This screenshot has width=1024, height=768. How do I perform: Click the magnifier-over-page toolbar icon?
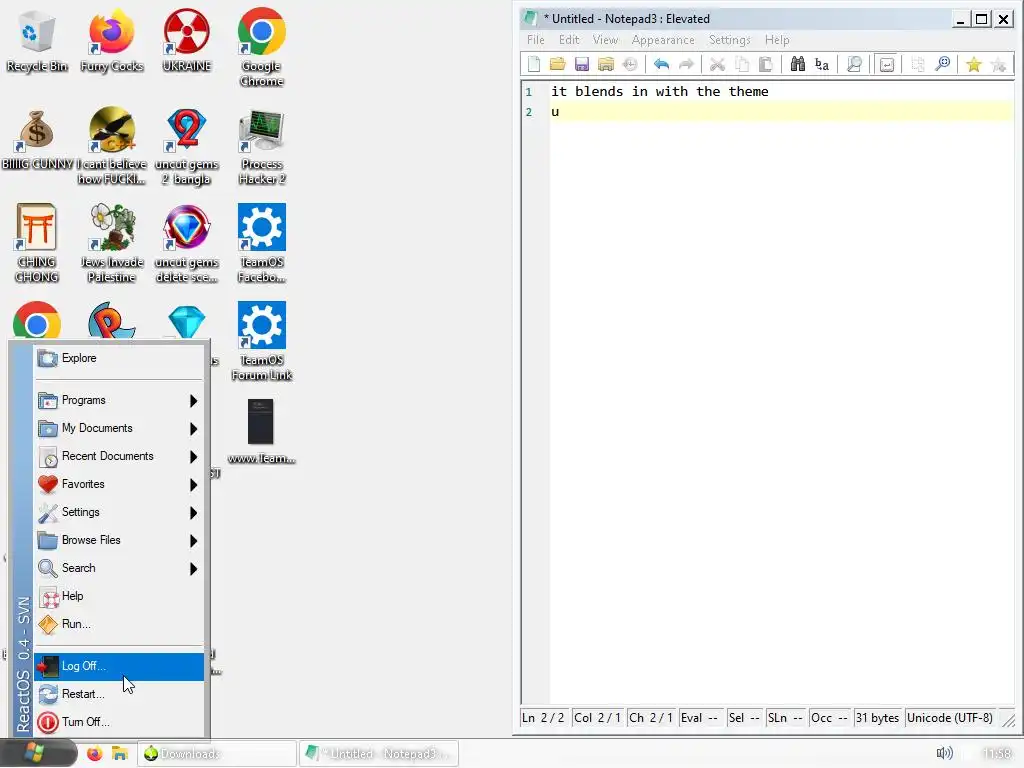tap(854, 64)
